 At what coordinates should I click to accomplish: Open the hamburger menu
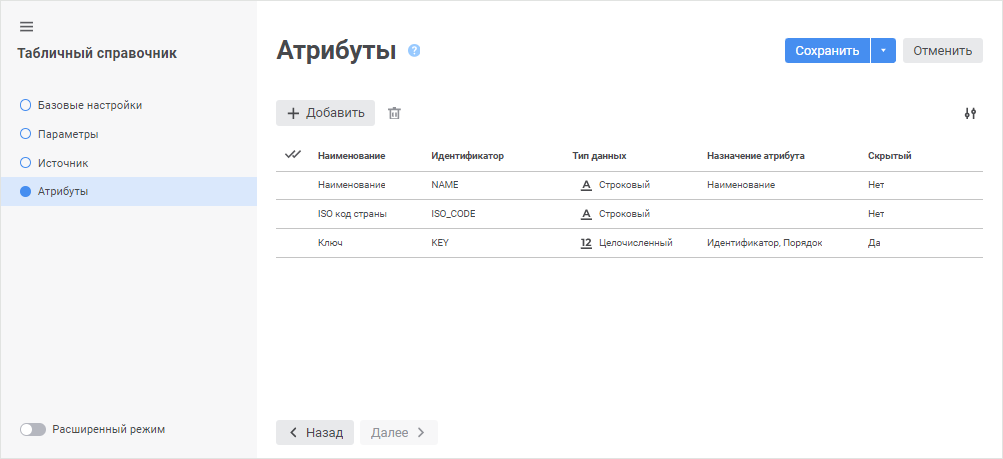tap(26, 26)
